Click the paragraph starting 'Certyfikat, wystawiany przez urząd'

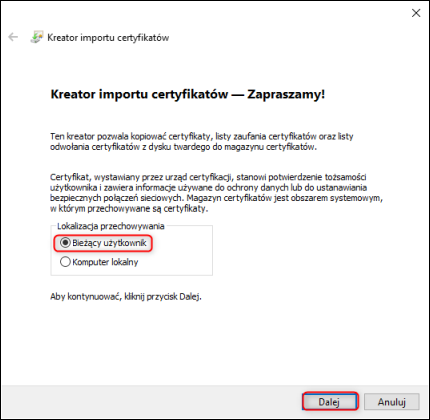coord(216,193)
